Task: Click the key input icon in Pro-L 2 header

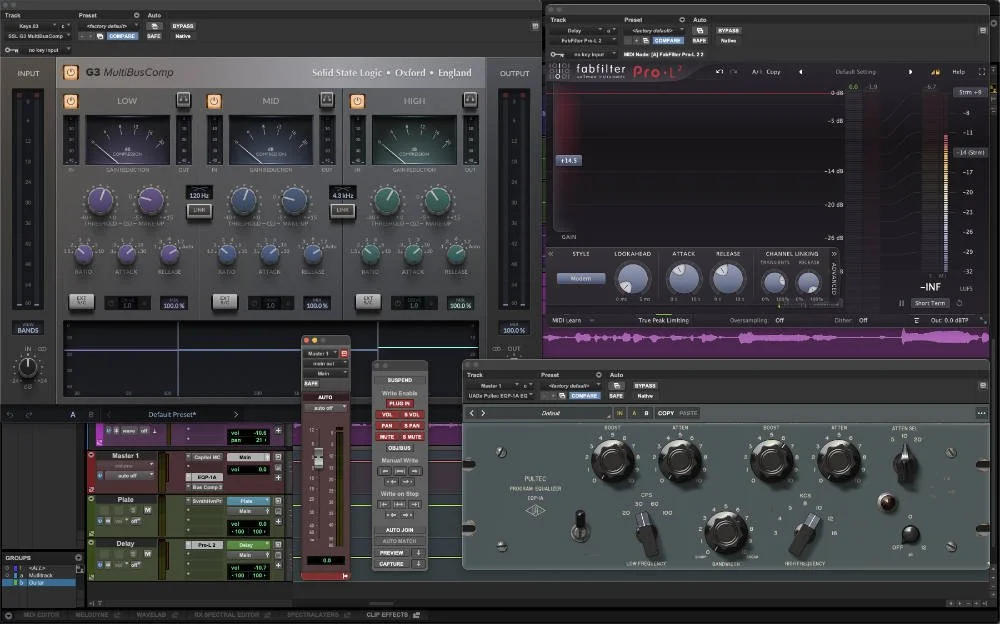Action: pos(557,54)
